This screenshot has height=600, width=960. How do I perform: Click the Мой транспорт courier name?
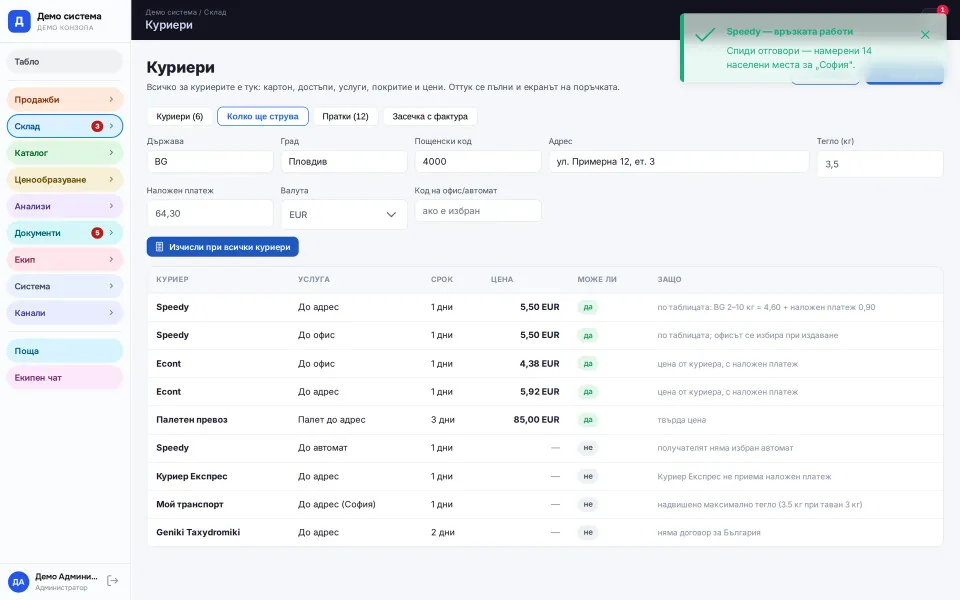point(190,504)
